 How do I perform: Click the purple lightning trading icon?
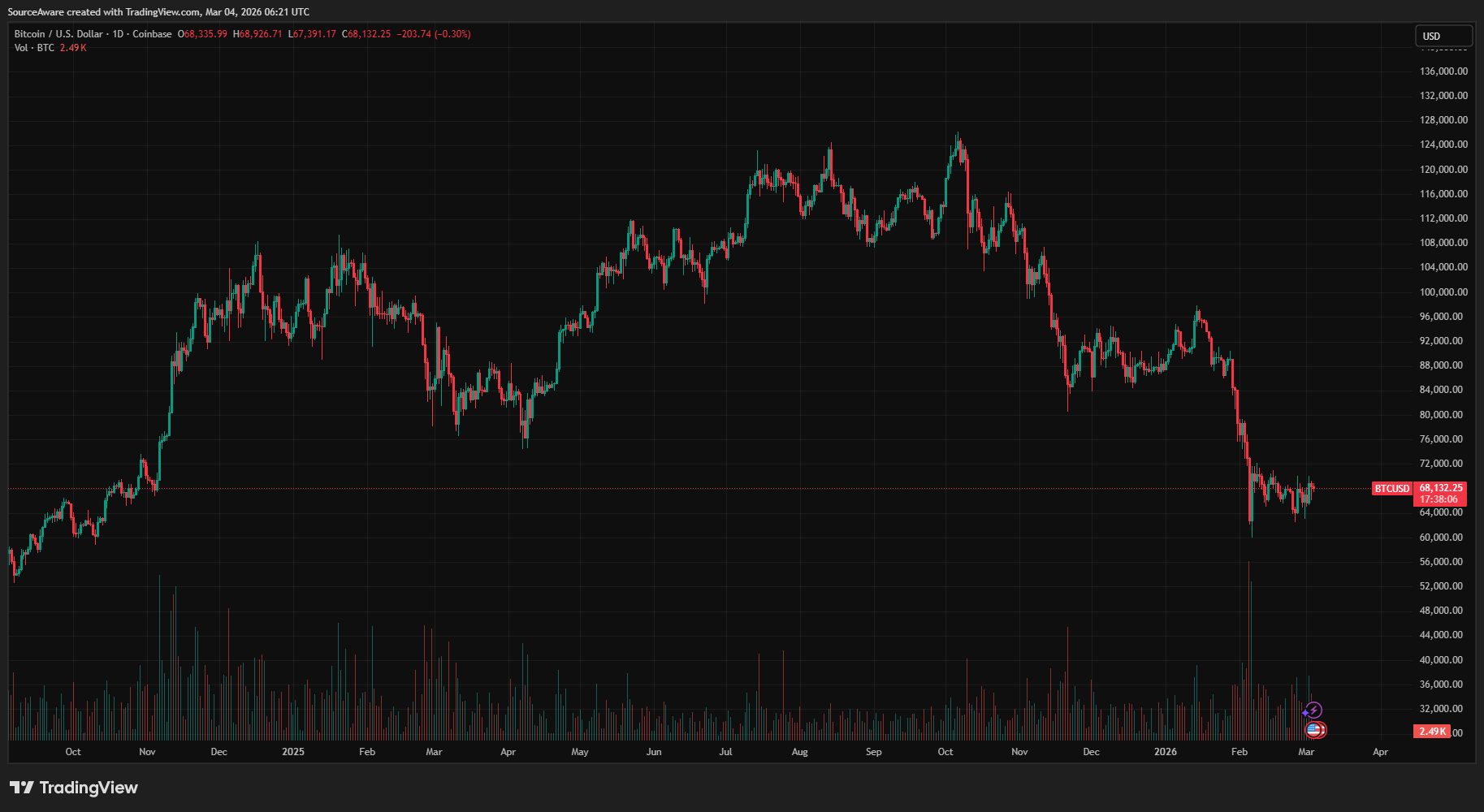(1313, 710)
